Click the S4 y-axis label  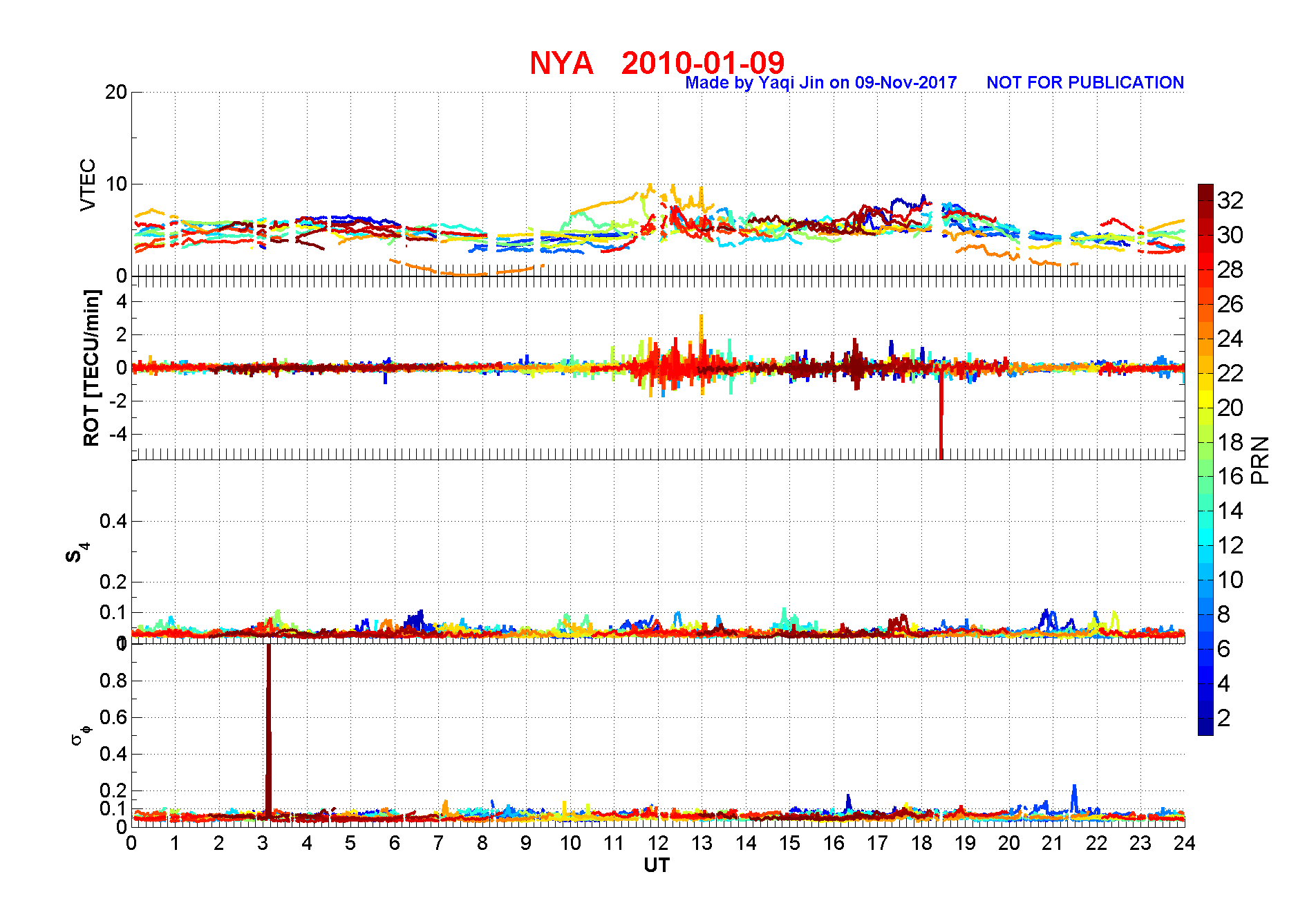[x=76, y=553]
